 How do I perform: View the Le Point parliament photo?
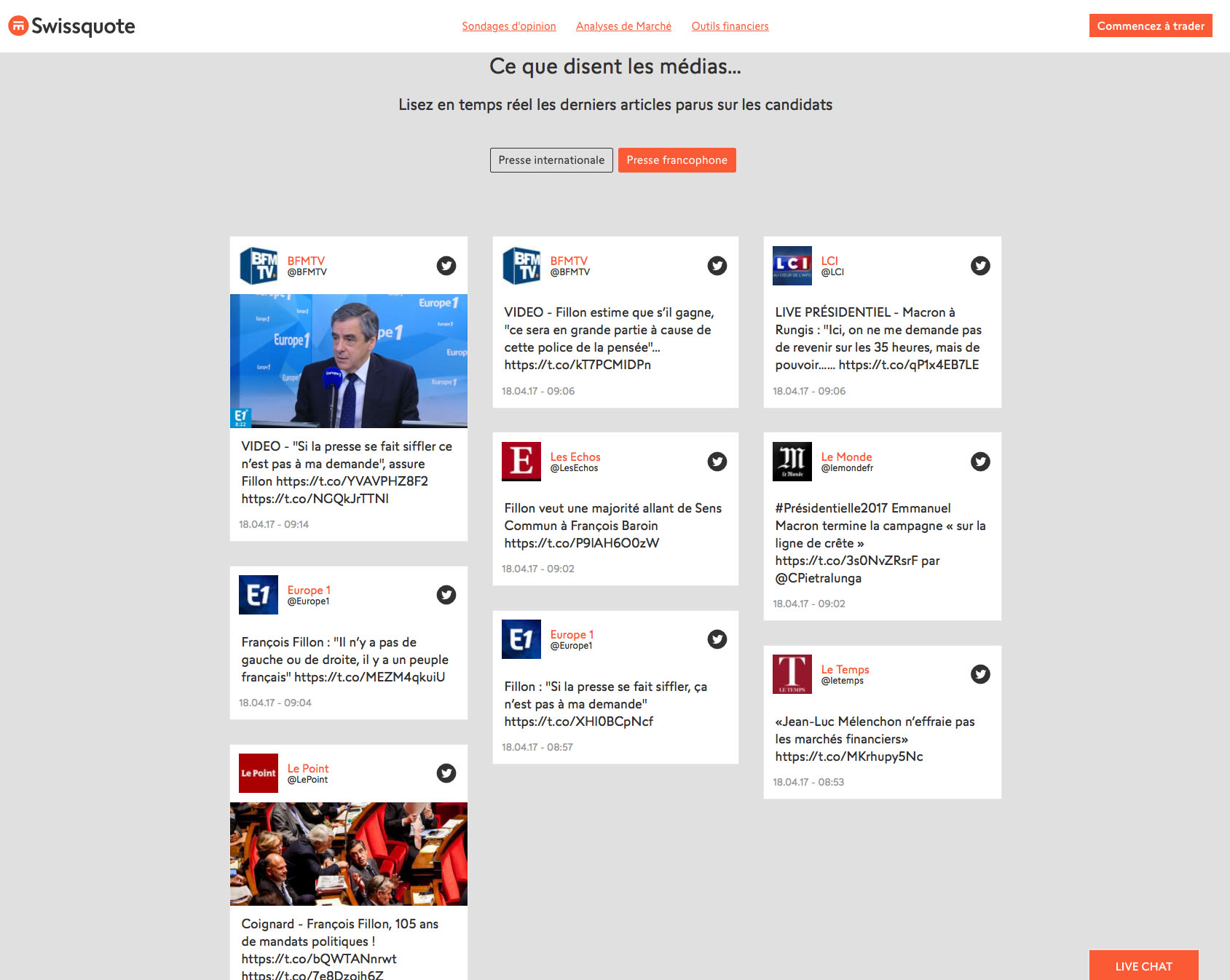pos(348,854)
